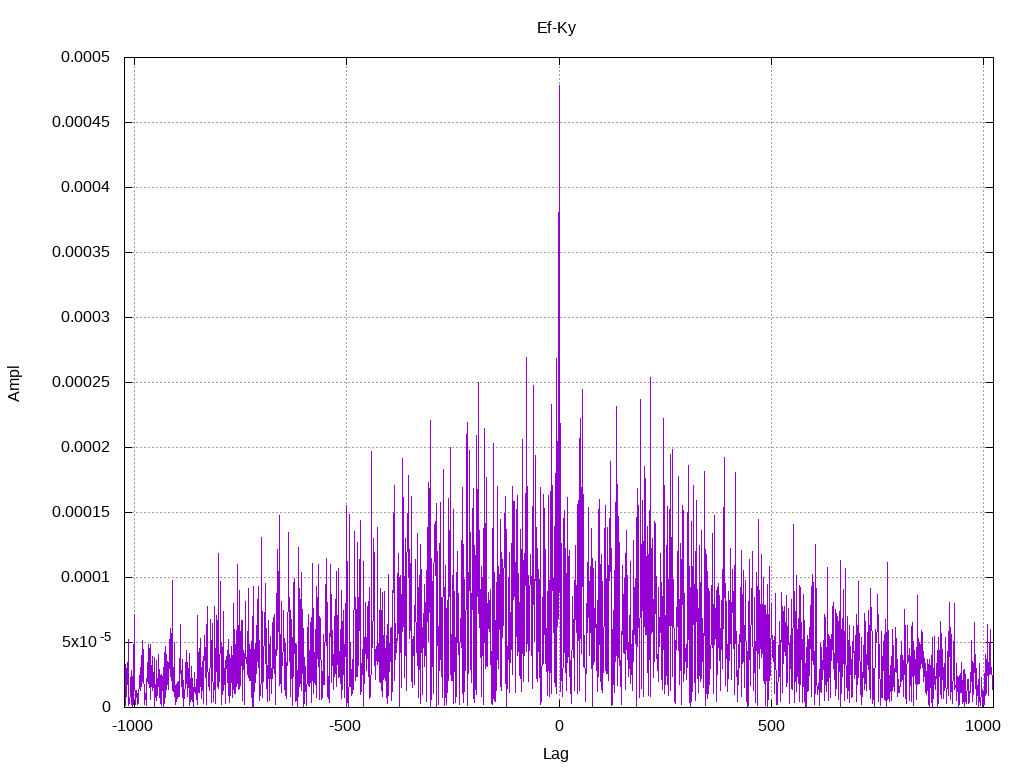Click y-axis tick label 0.0005
The image size is (1024, 768).
86,57
